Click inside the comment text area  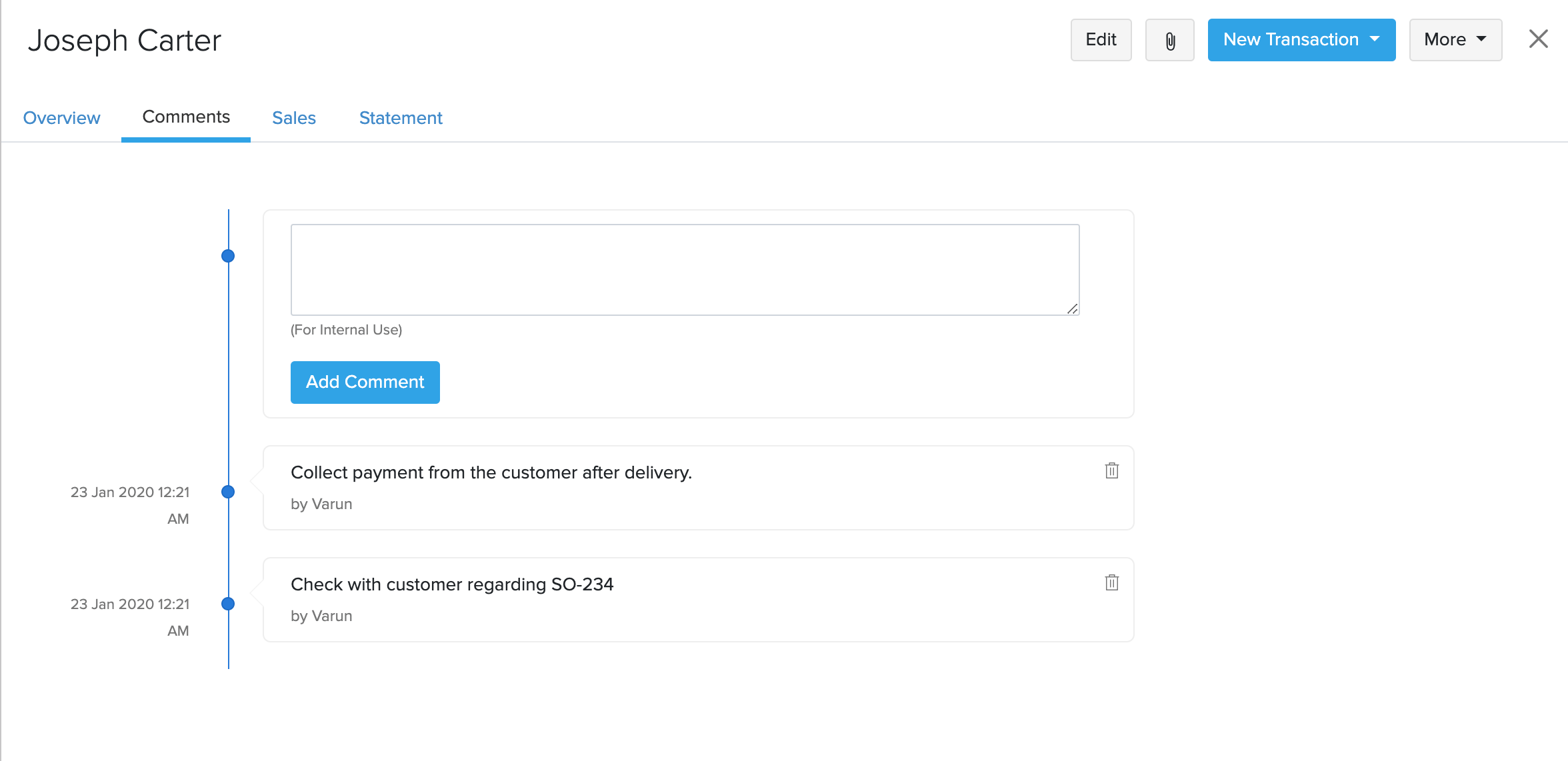(x=684, y=269)
